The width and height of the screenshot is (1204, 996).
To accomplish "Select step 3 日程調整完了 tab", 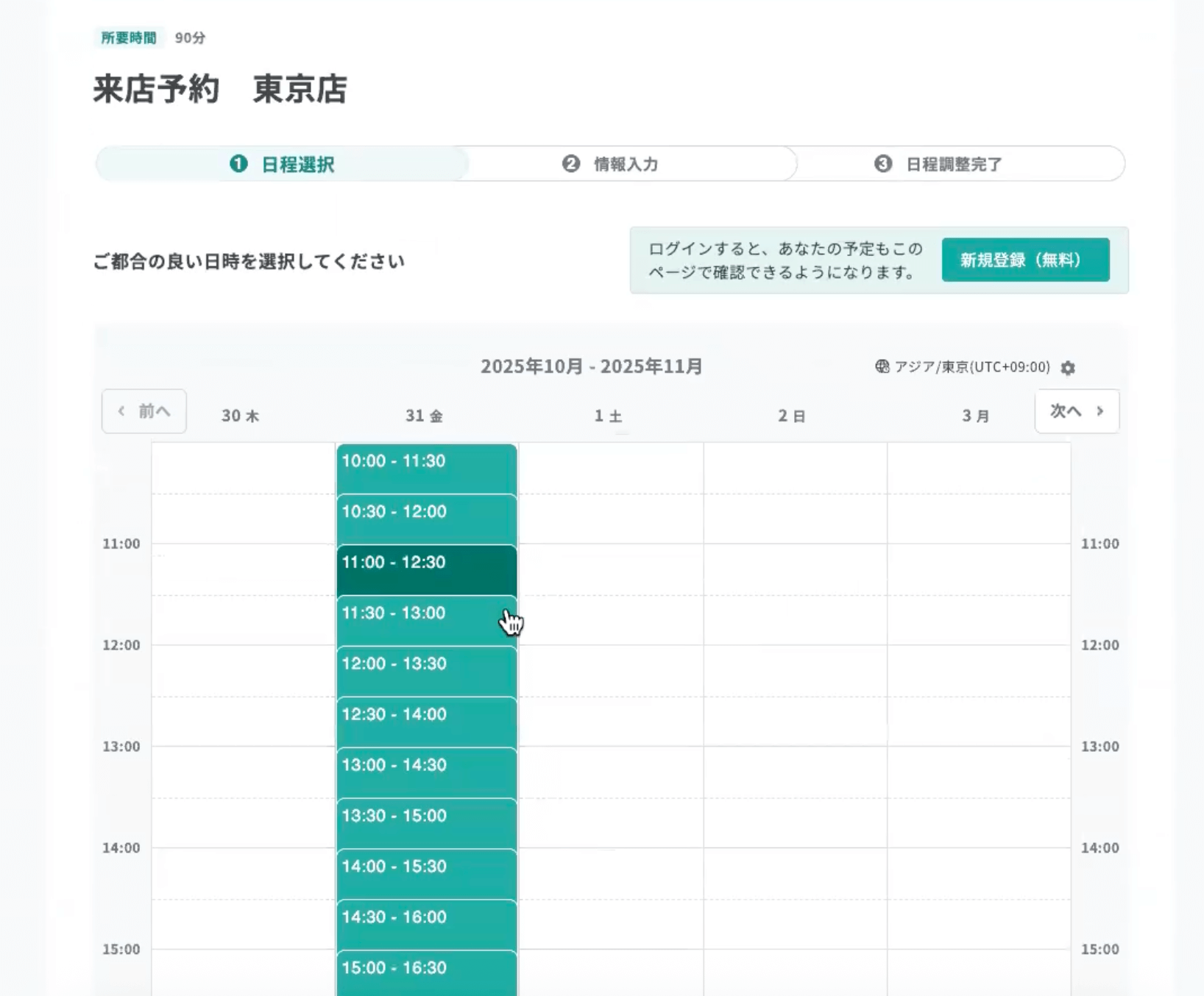I will coord(939,164).
